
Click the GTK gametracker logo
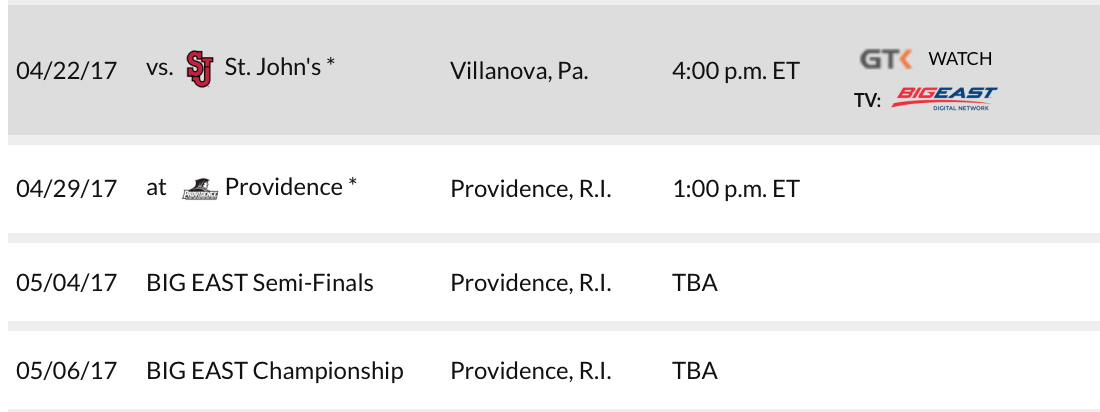click(887, 59)
